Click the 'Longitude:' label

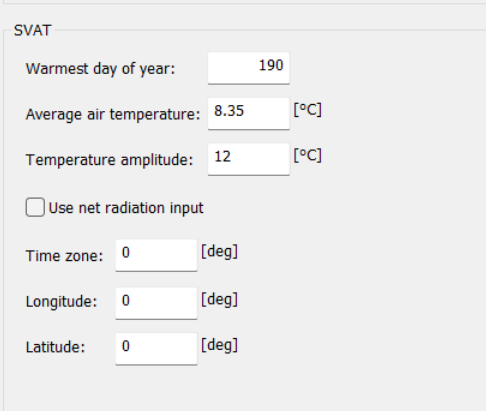[62, 302]
